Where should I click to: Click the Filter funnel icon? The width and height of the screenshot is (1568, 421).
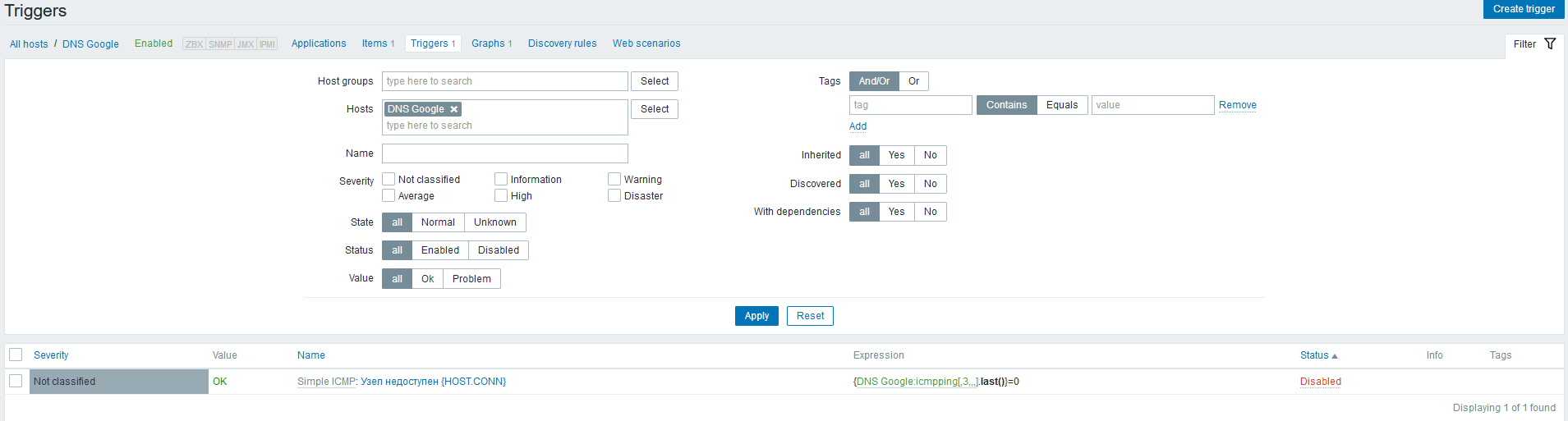(1550, 43)
